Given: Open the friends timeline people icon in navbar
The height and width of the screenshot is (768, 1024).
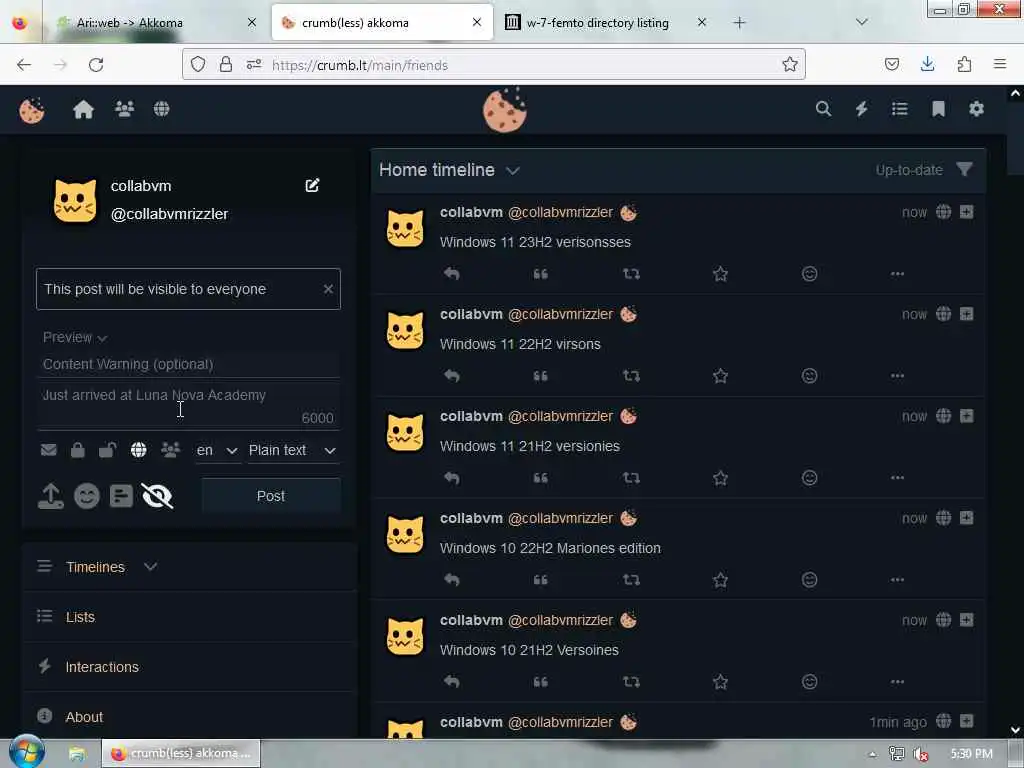Looking at the screenshot, I should [x=124, y=109].
